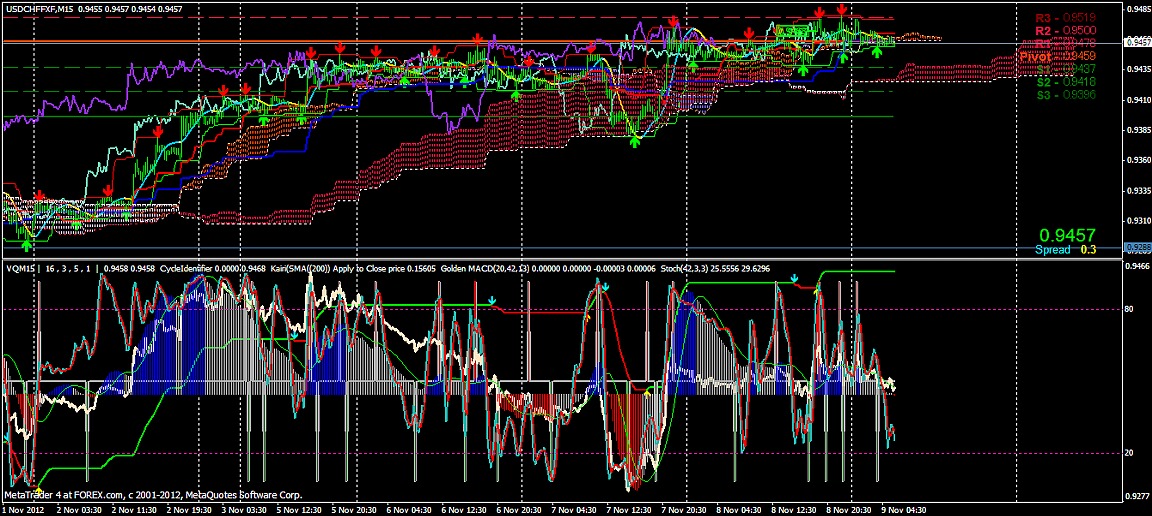The width and height of the screenshot is (1152, 516).
Task: Click the R3 resistance level label
Action: (x=1064, y=18)
